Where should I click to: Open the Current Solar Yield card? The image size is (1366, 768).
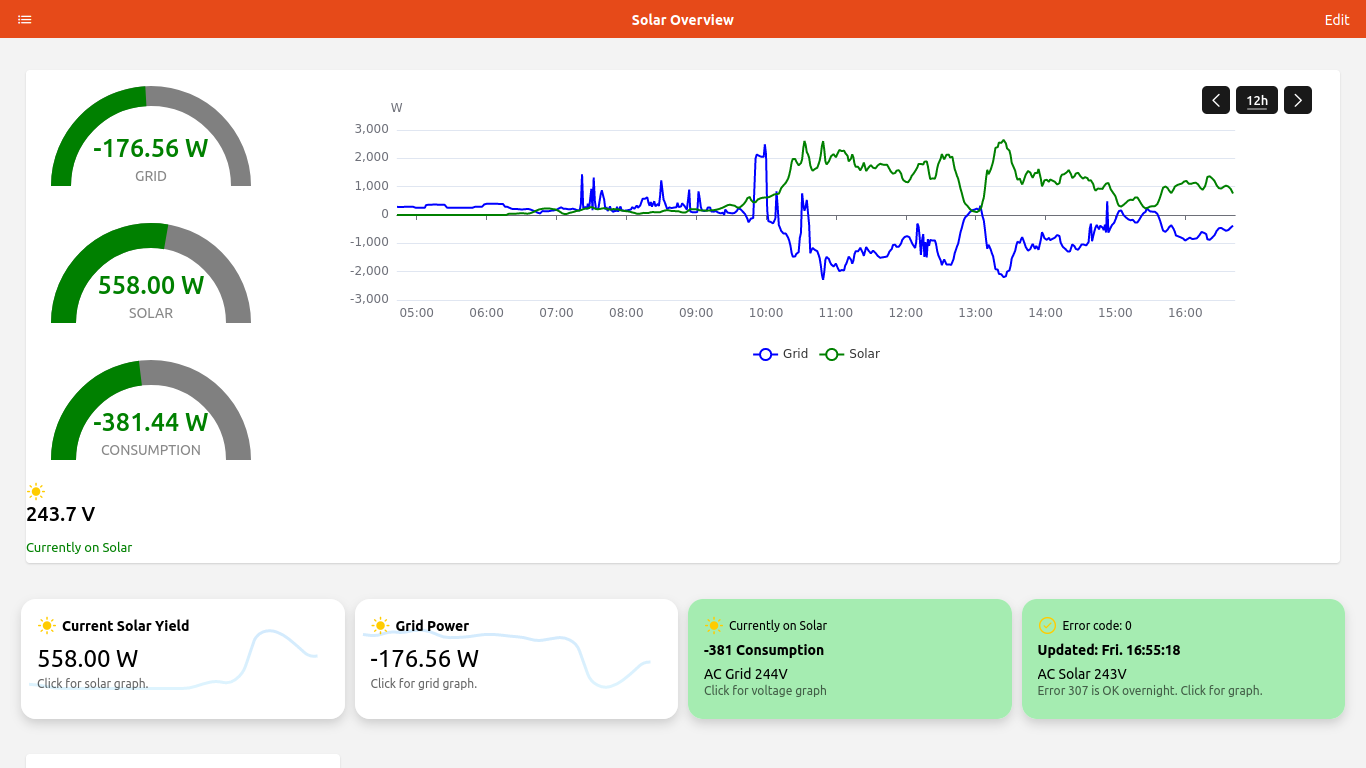[x=183, y=659]
